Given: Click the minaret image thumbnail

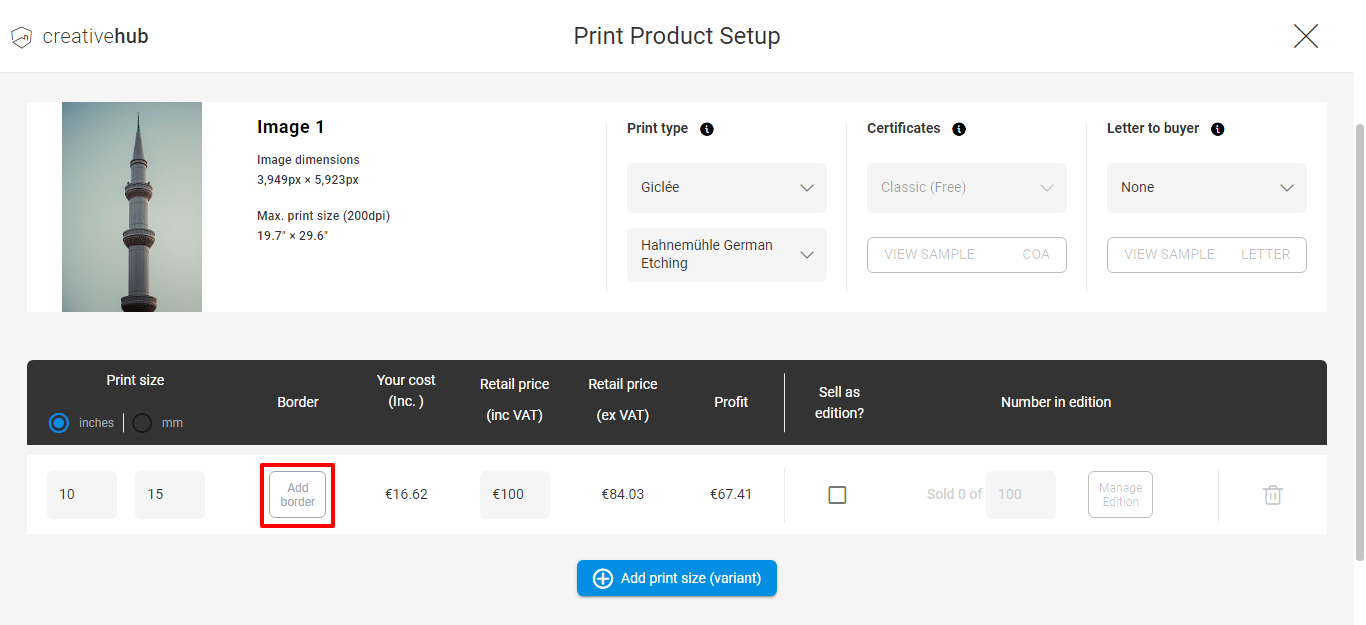Looking at the screenshot, I should click(131, 206).
